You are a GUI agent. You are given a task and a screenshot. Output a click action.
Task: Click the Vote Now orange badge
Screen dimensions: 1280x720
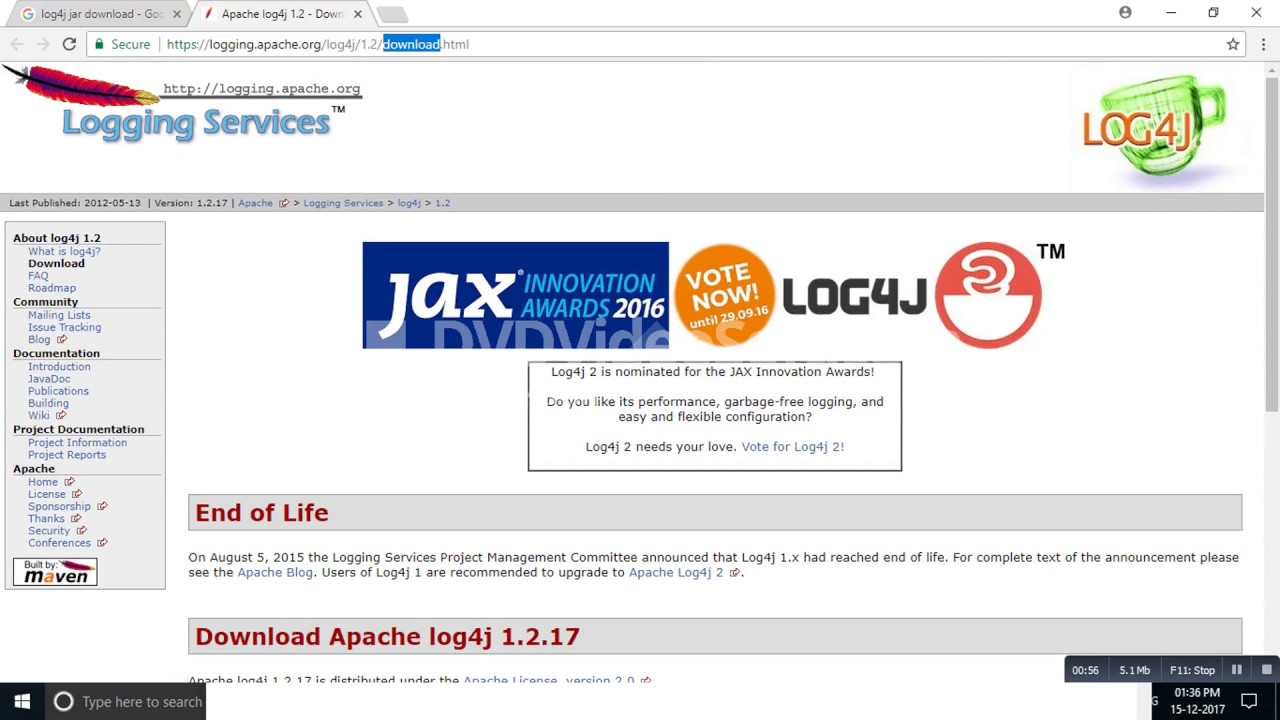pos(724,295)
